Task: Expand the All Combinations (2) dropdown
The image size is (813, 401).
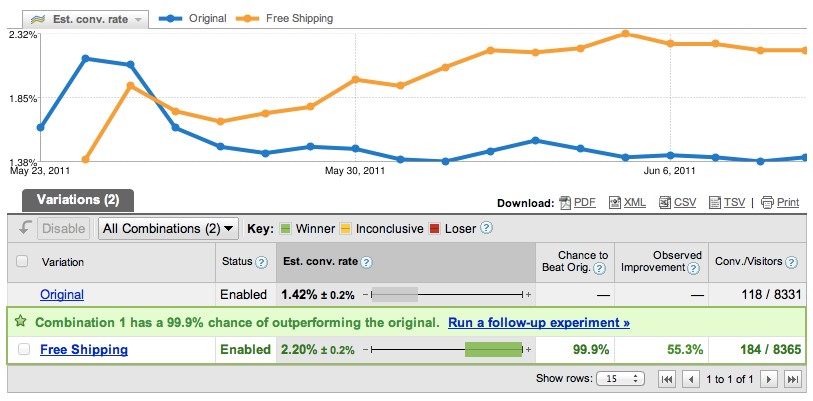Action: [168, 228]
